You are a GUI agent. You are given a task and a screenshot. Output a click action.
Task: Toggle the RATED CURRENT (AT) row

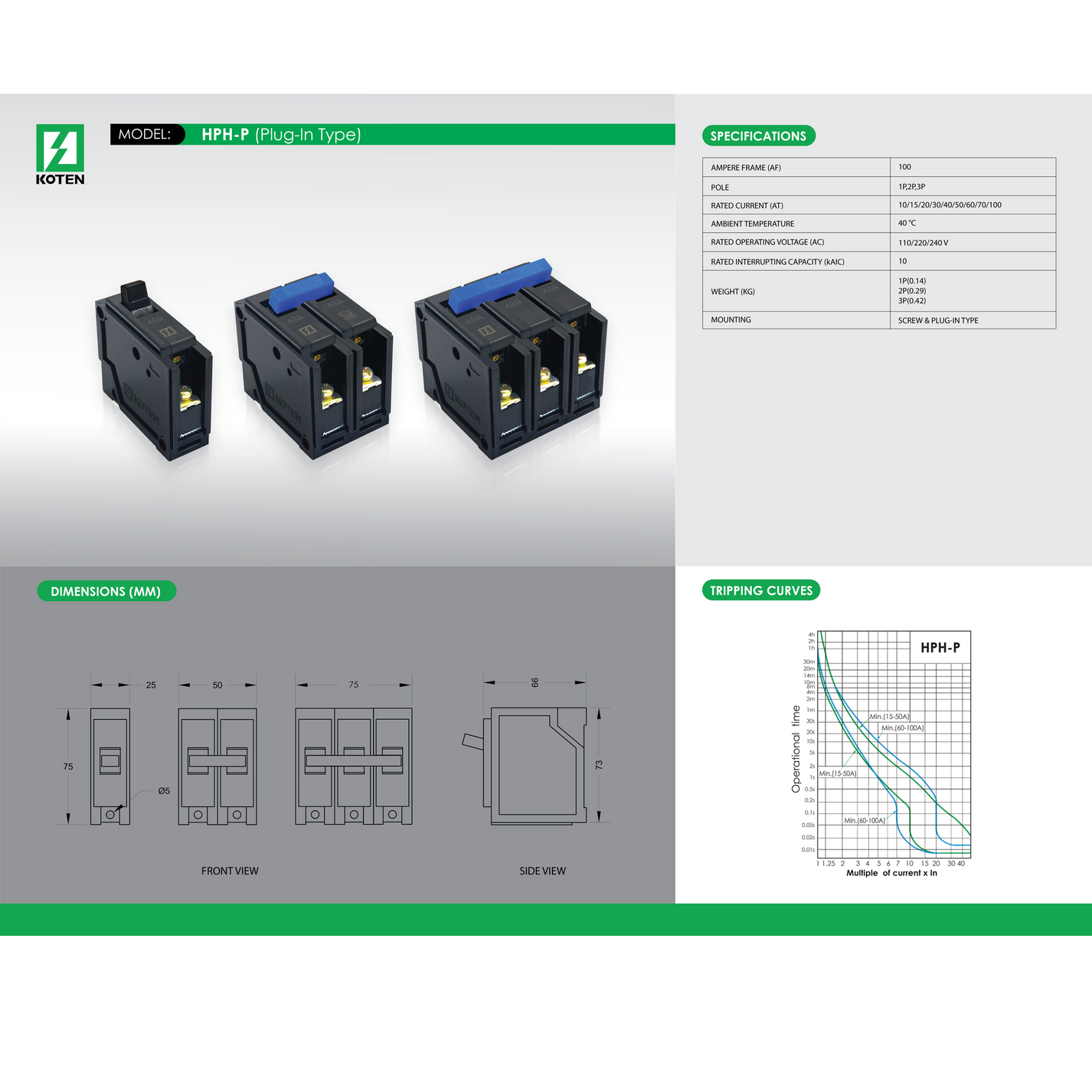point(877,204)
